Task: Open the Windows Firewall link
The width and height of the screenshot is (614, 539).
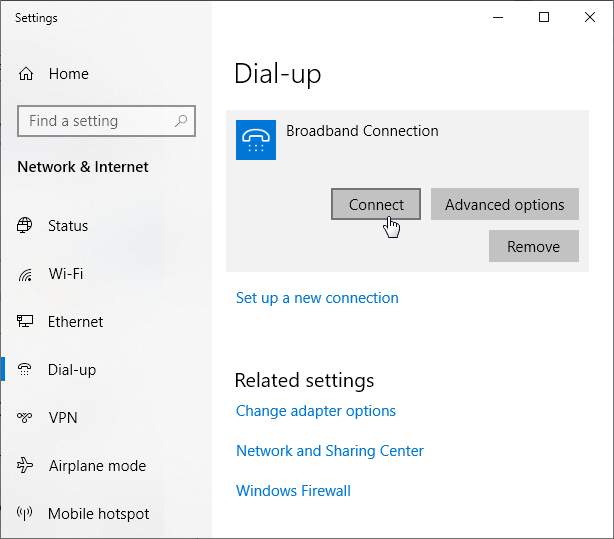Action: pyautogui.click(x=293, y=491)
